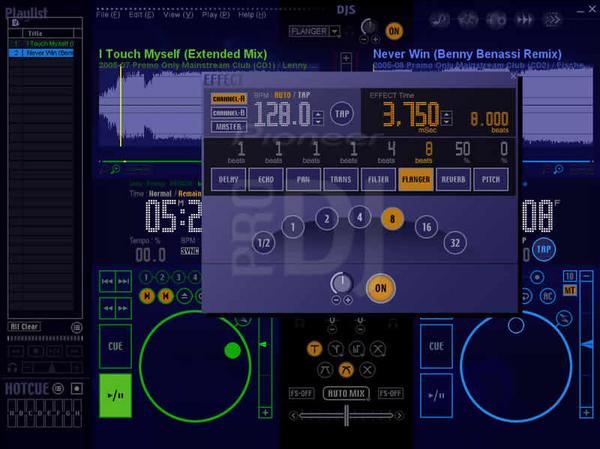Image resolution: width=600 pixels, height=449 pixels.
Task: Choose the highlighted FLANGER effect button
Action: coord(416,179)
